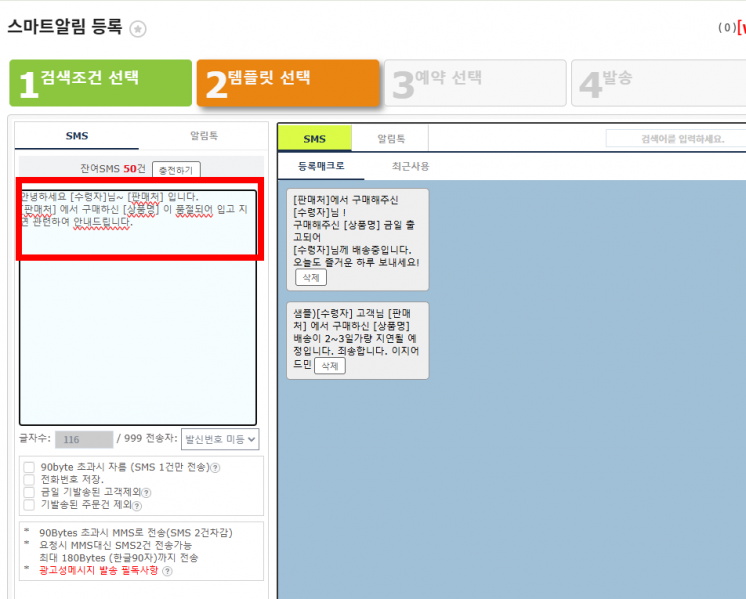Tick the 기발송된 주문건 제외 checkbox

29,505
